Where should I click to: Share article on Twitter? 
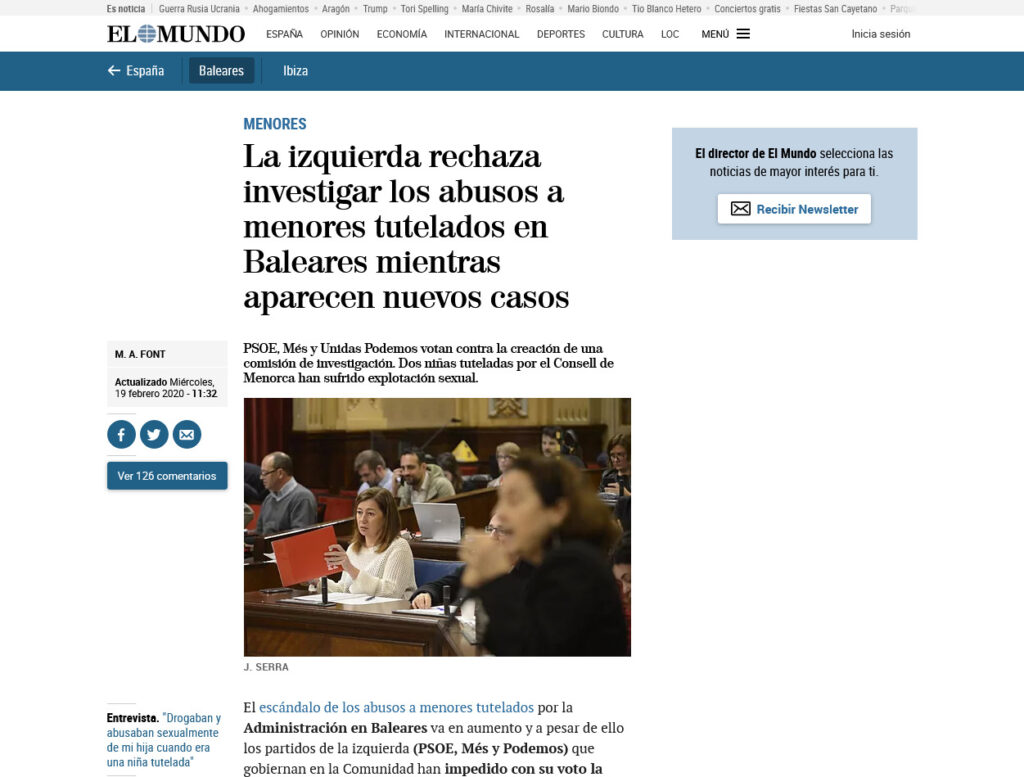point(154,434)
